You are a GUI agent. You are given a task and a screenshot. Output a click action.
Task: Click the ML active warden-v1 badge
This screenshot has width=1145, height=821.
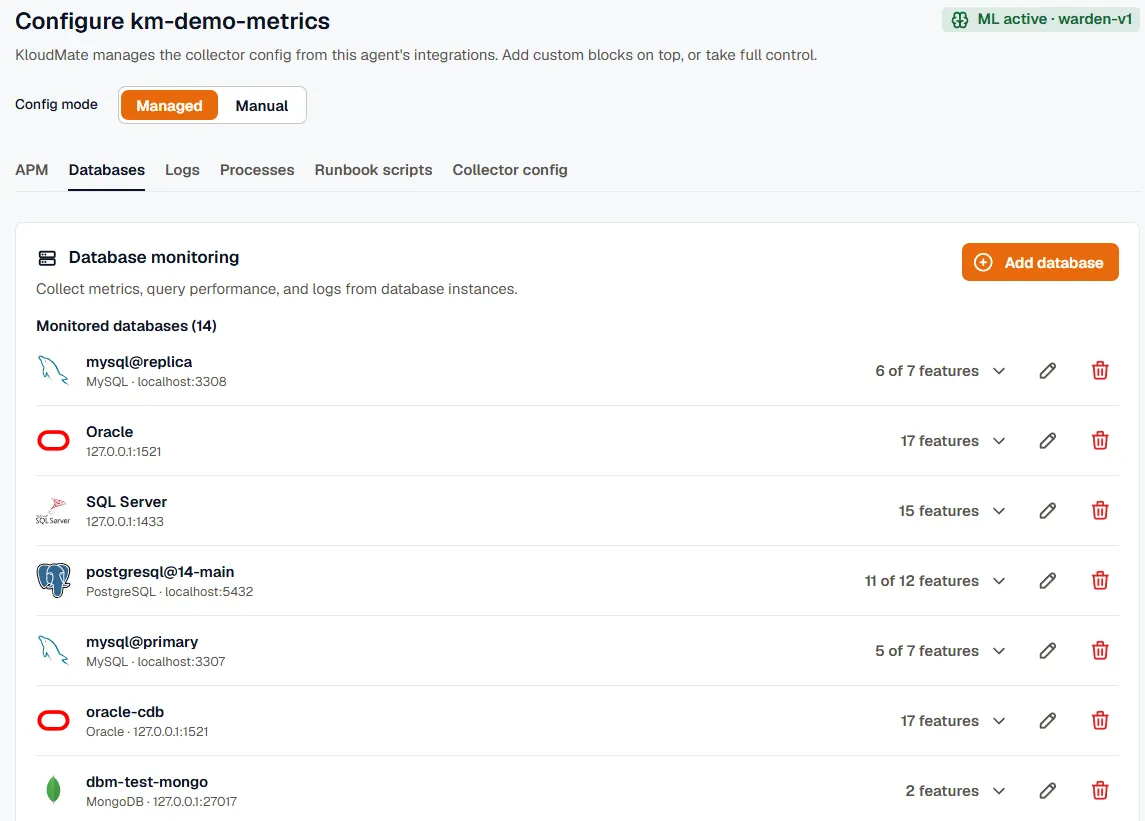click(1041, 20)
